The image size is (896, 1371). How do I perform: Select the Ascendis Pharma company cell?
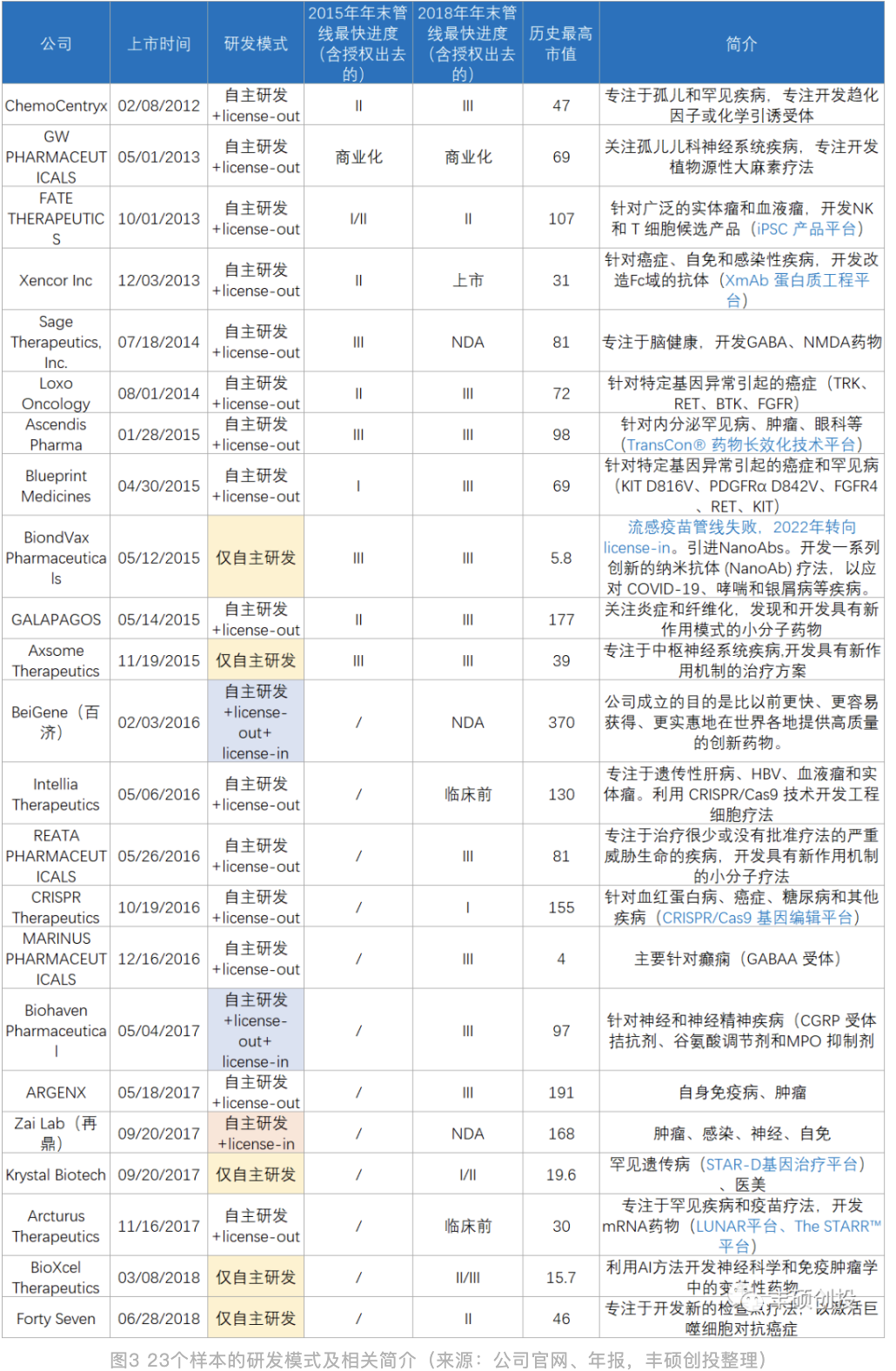coord(57,434)
